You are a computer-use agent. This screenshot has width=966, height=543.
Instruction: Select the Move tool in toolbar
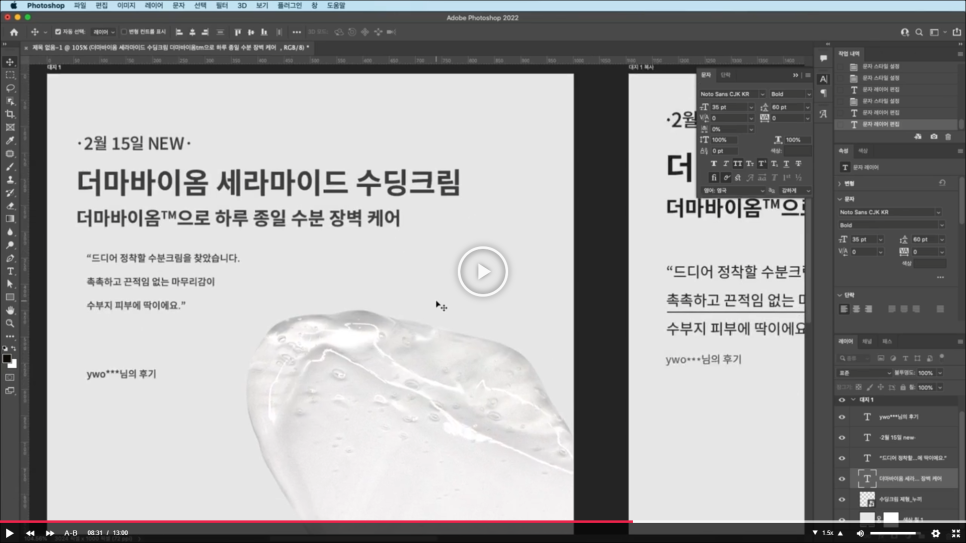[10, 62]
